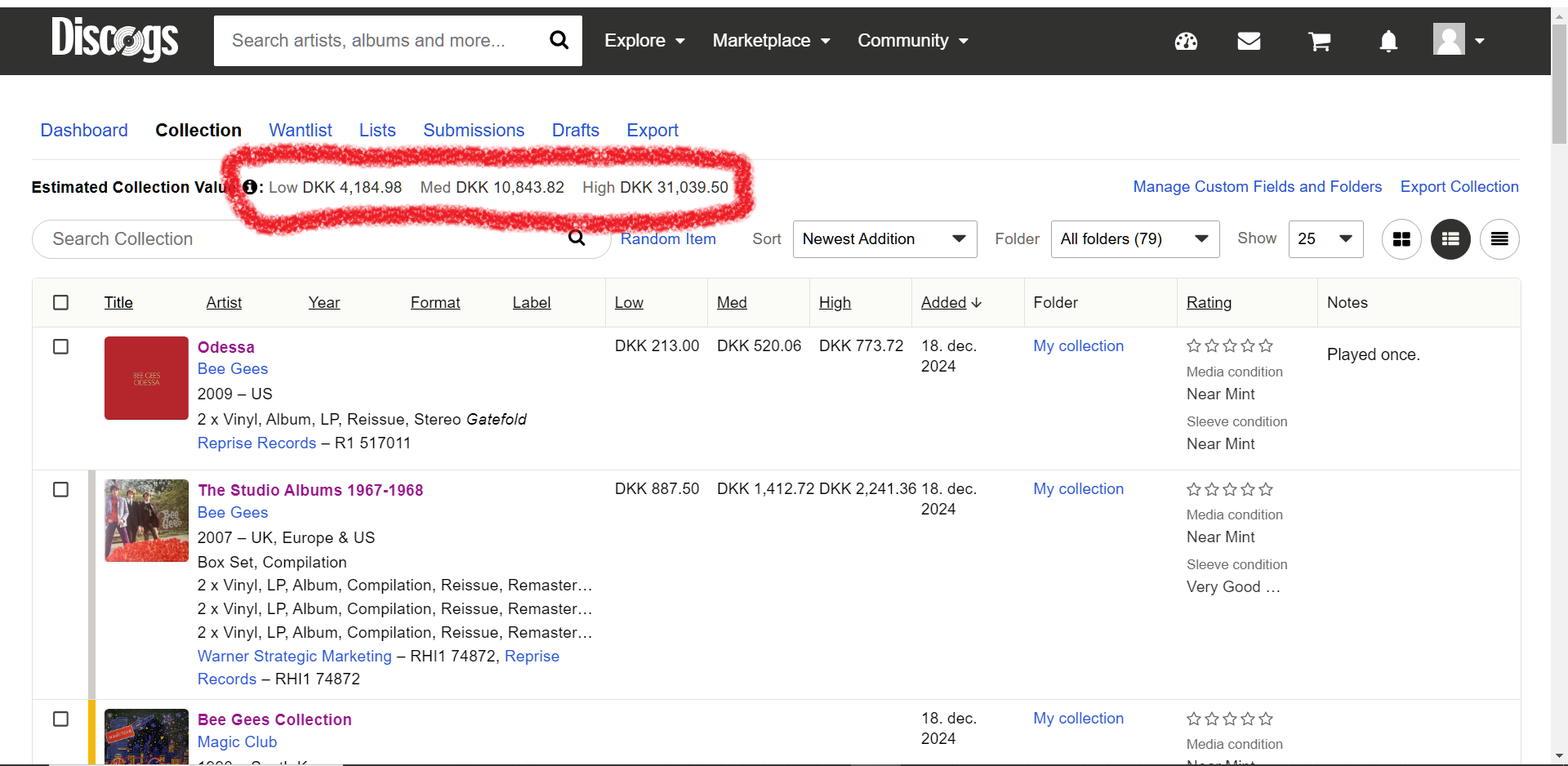Click the magnifier icon in site search bar
The height and width of the screenshot is (766, 1568).
(559, 40)
